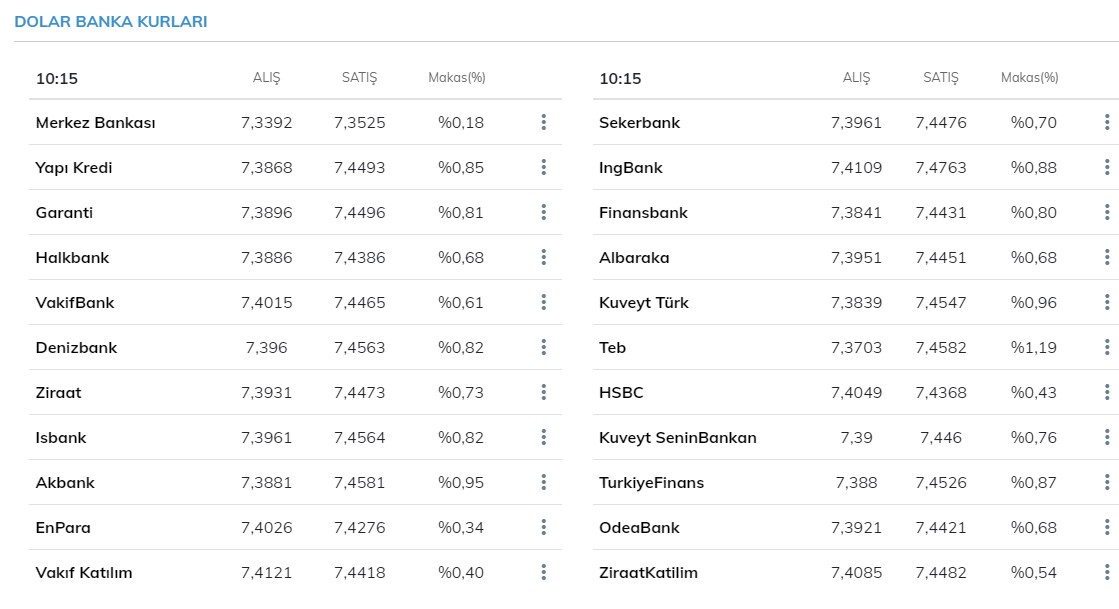Viewport: 1119px width, 609px height.
Task: Click the ALIŞ column header in left table
Action: tap(266, 78)
